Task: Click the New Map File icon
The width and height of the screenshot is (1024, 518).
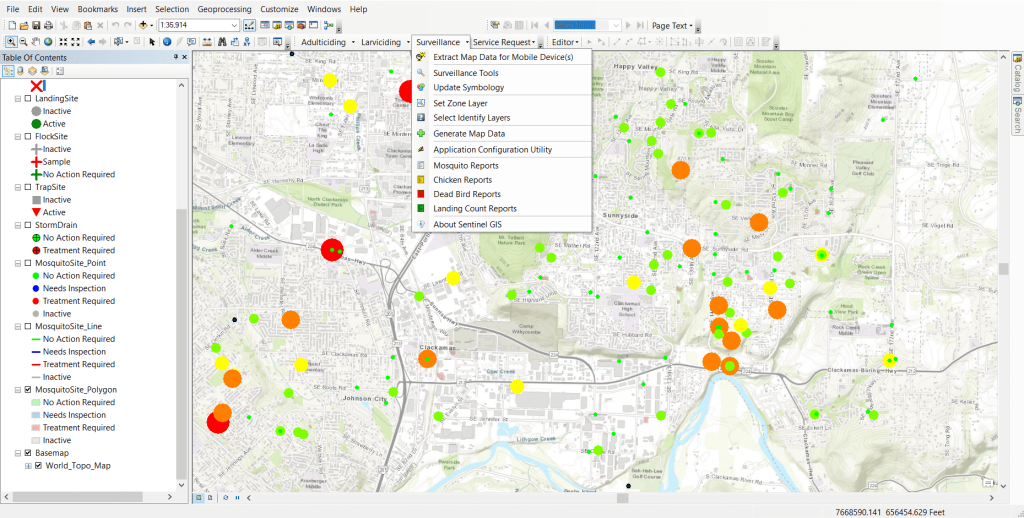Action: pyautogui.click(x=12, y=25)
